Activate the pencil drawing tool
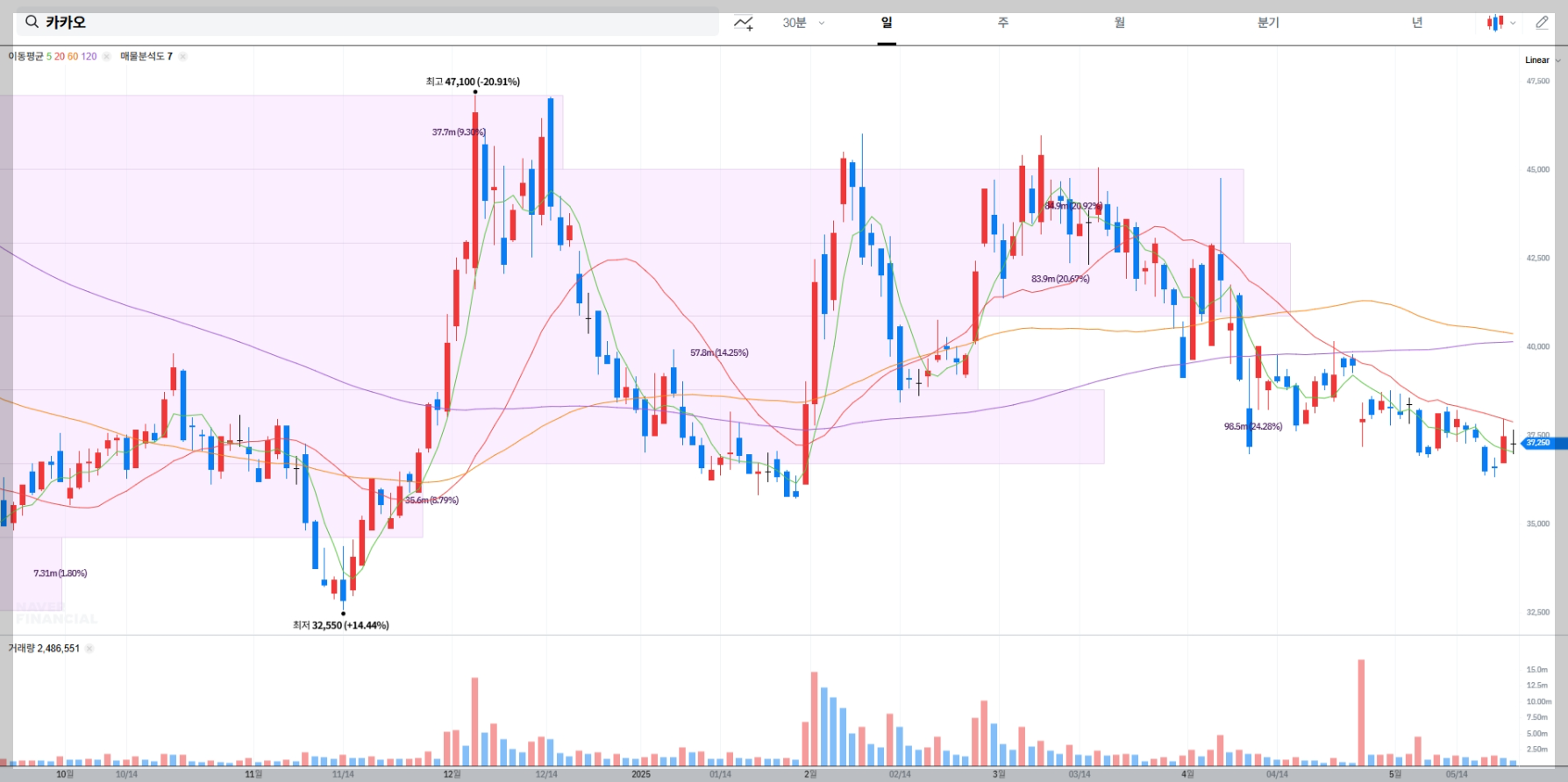 pyautogui.click(x=1542, y=23)
